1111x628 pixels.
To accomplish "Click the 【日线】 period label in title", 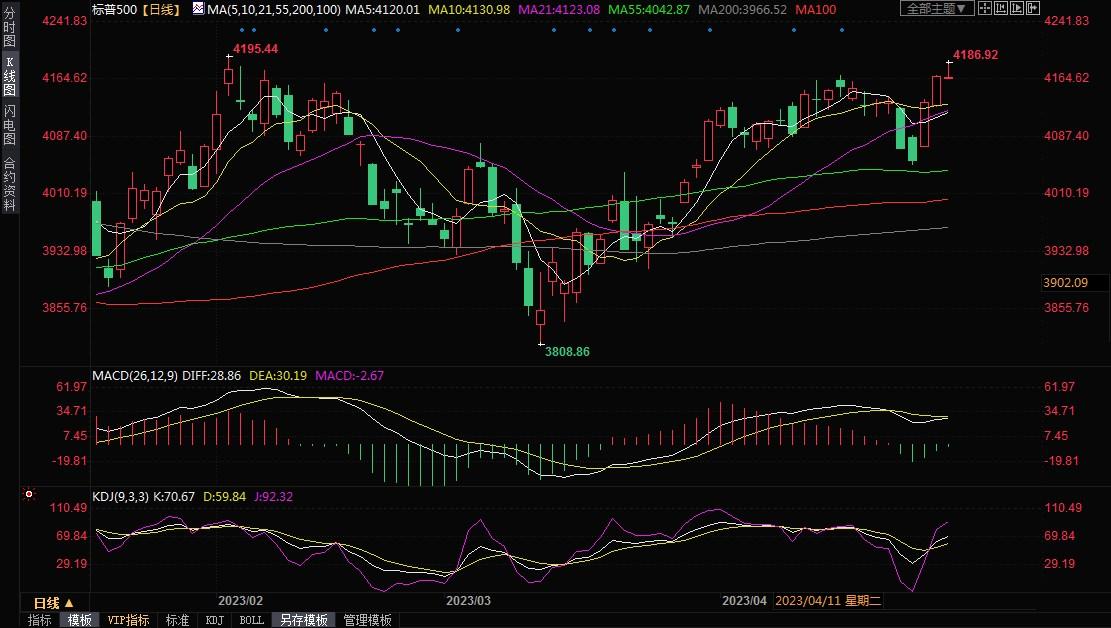I will (161, 9).
